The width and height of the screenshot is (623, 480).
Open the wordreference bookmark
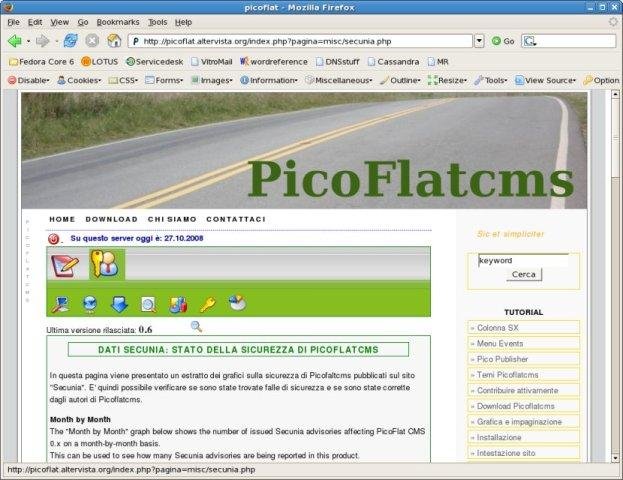[x=274, y=62]
